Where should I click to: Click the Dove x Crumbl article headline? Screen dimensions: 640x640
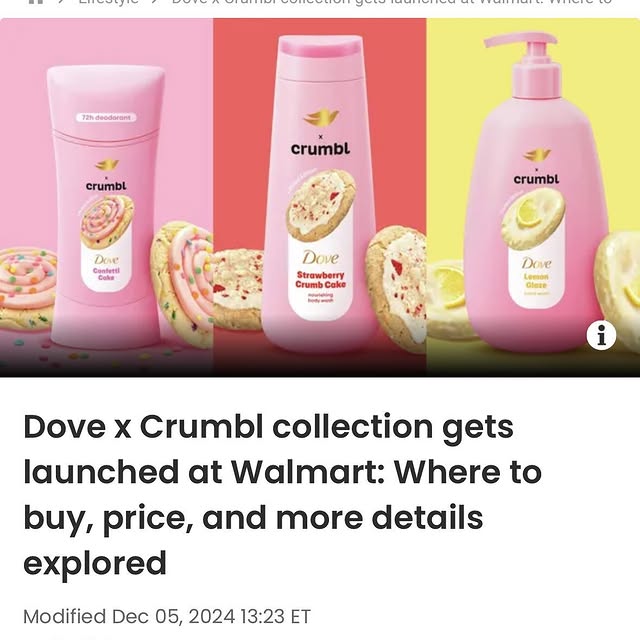(x=282, y=495)
